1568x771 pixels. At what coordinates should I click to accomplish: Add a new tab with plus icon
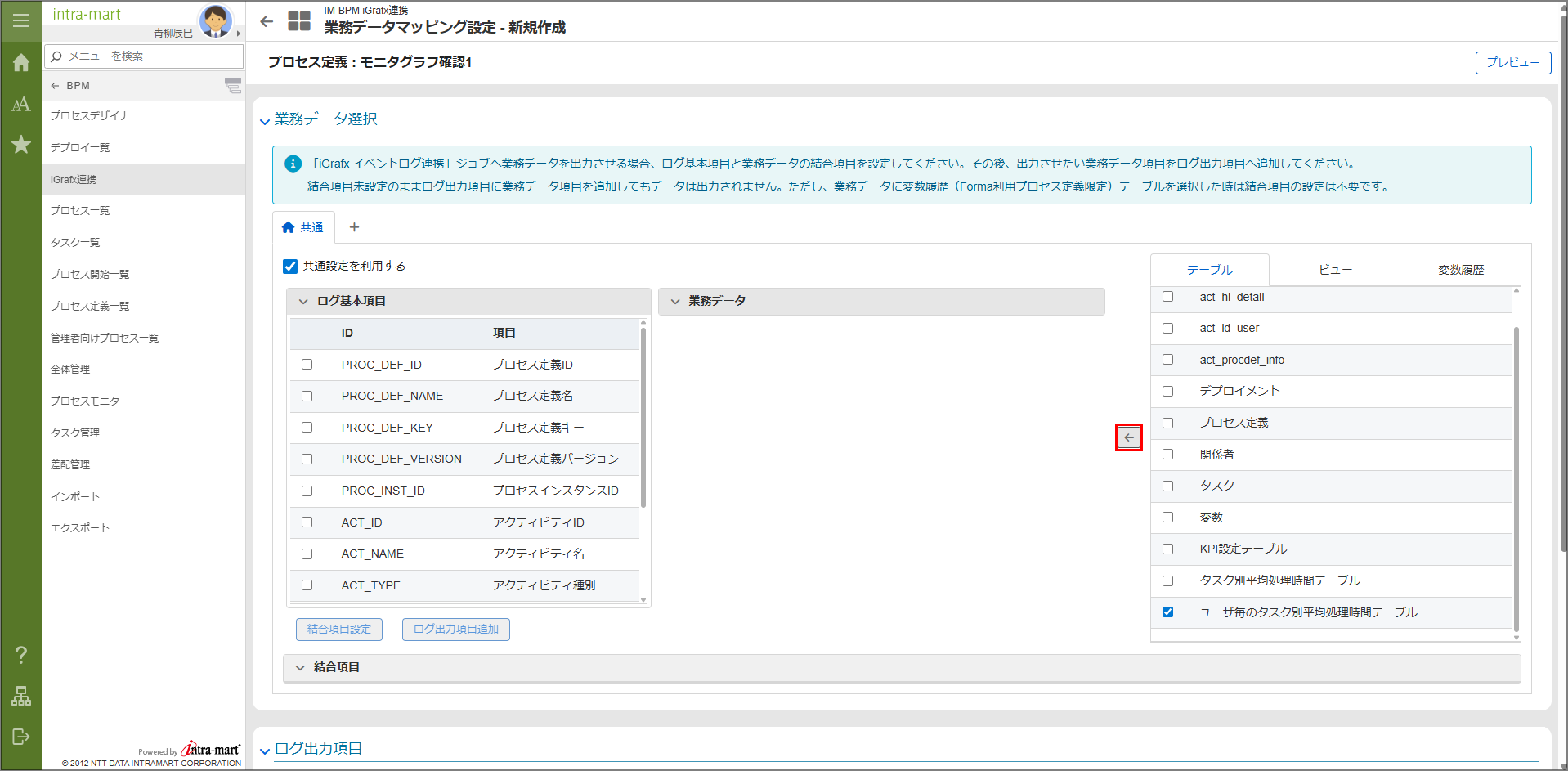(354, 227)
